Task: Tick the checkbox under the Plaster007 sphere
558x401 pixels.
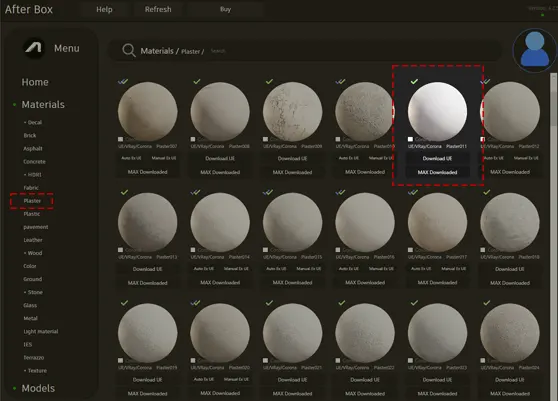Action: pos(121,139)
